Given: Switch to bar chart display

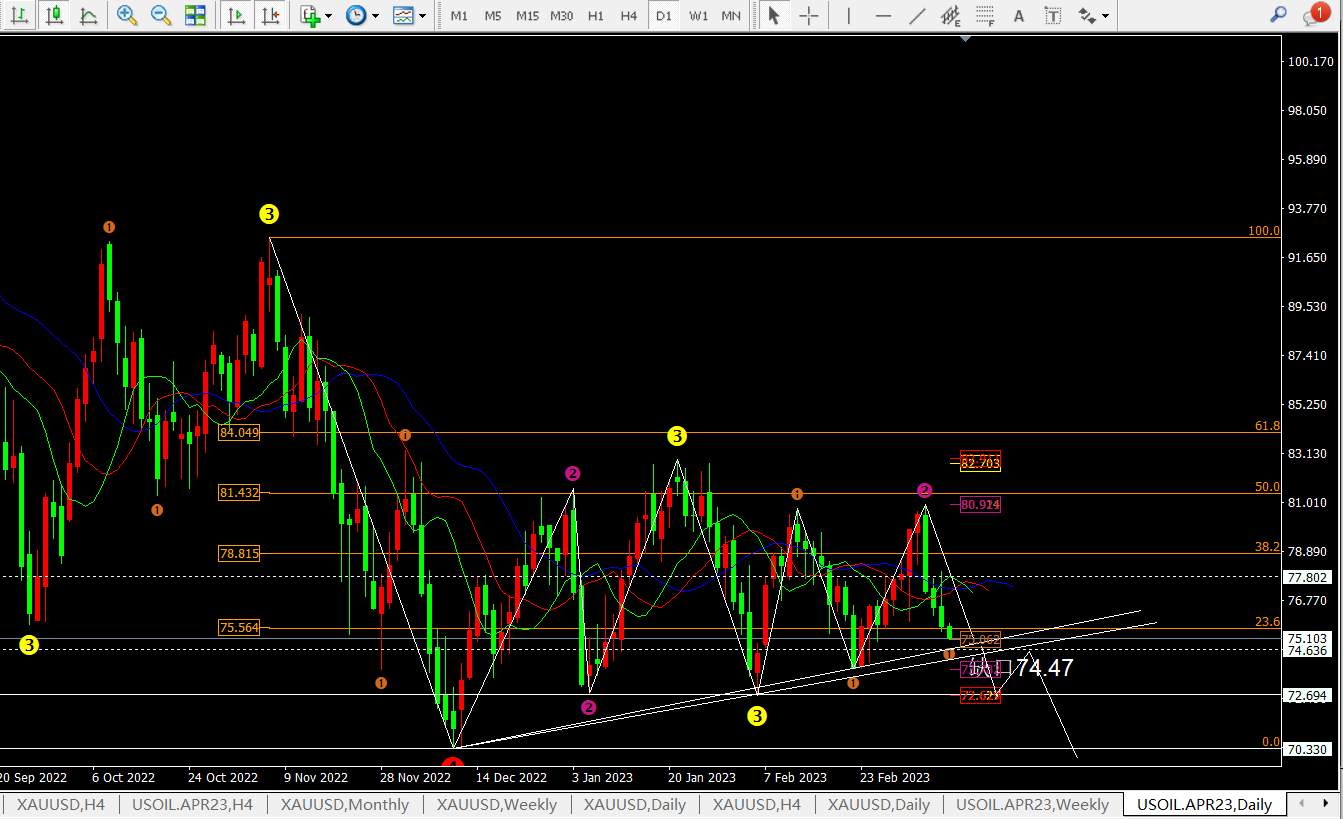Looking at the screenshot, I should (19, 15).
